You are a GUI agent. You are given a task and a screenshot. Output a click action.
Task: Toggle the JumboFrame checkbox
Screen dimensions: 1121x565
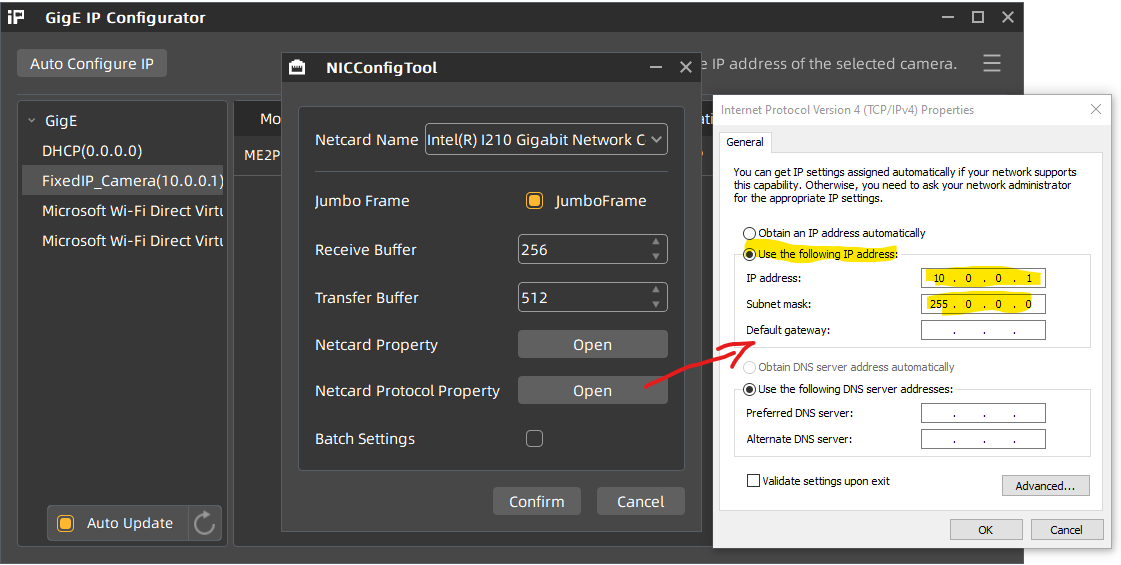click(x=535, y=201)
